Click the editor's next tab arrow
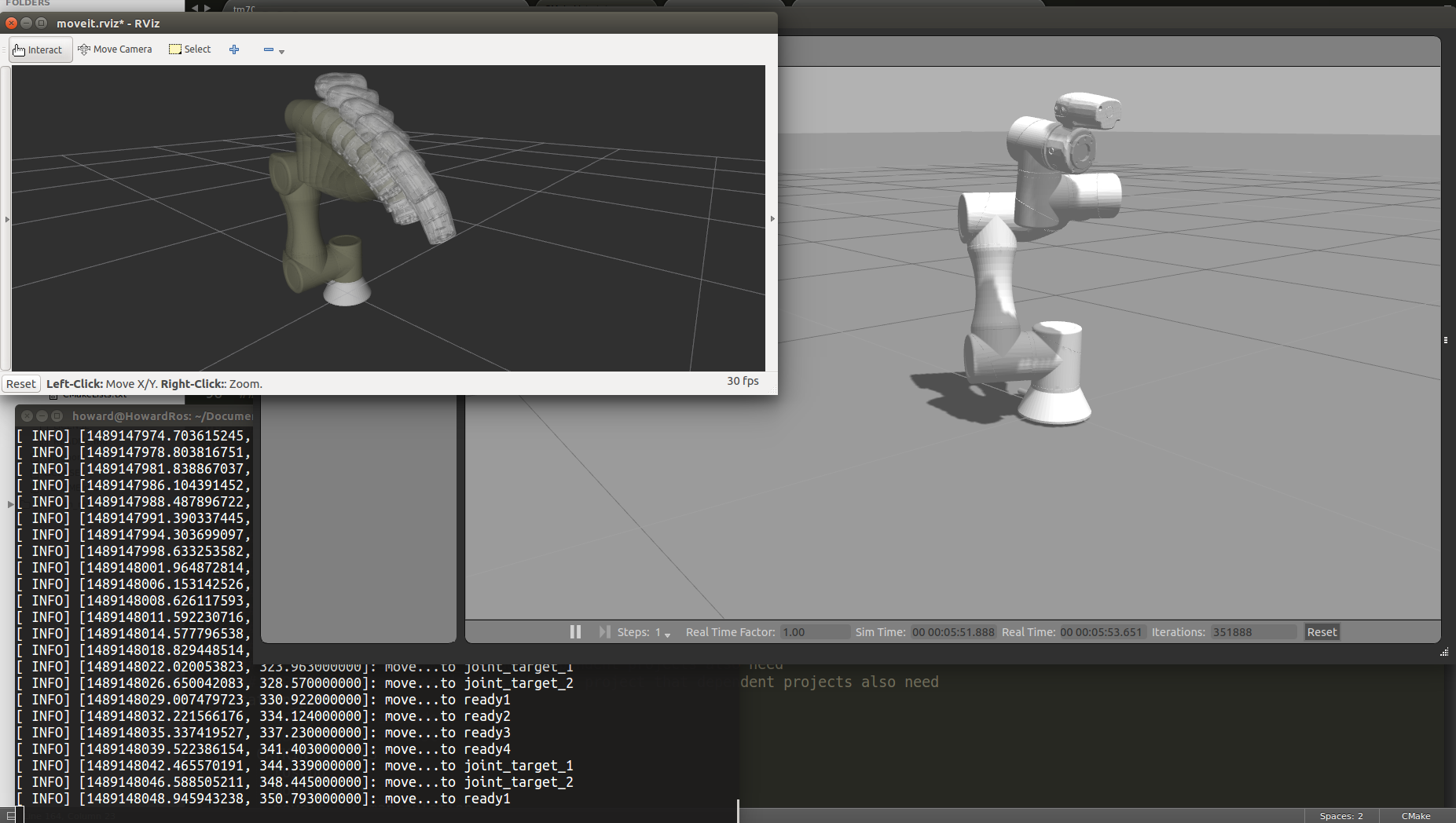 208,8
